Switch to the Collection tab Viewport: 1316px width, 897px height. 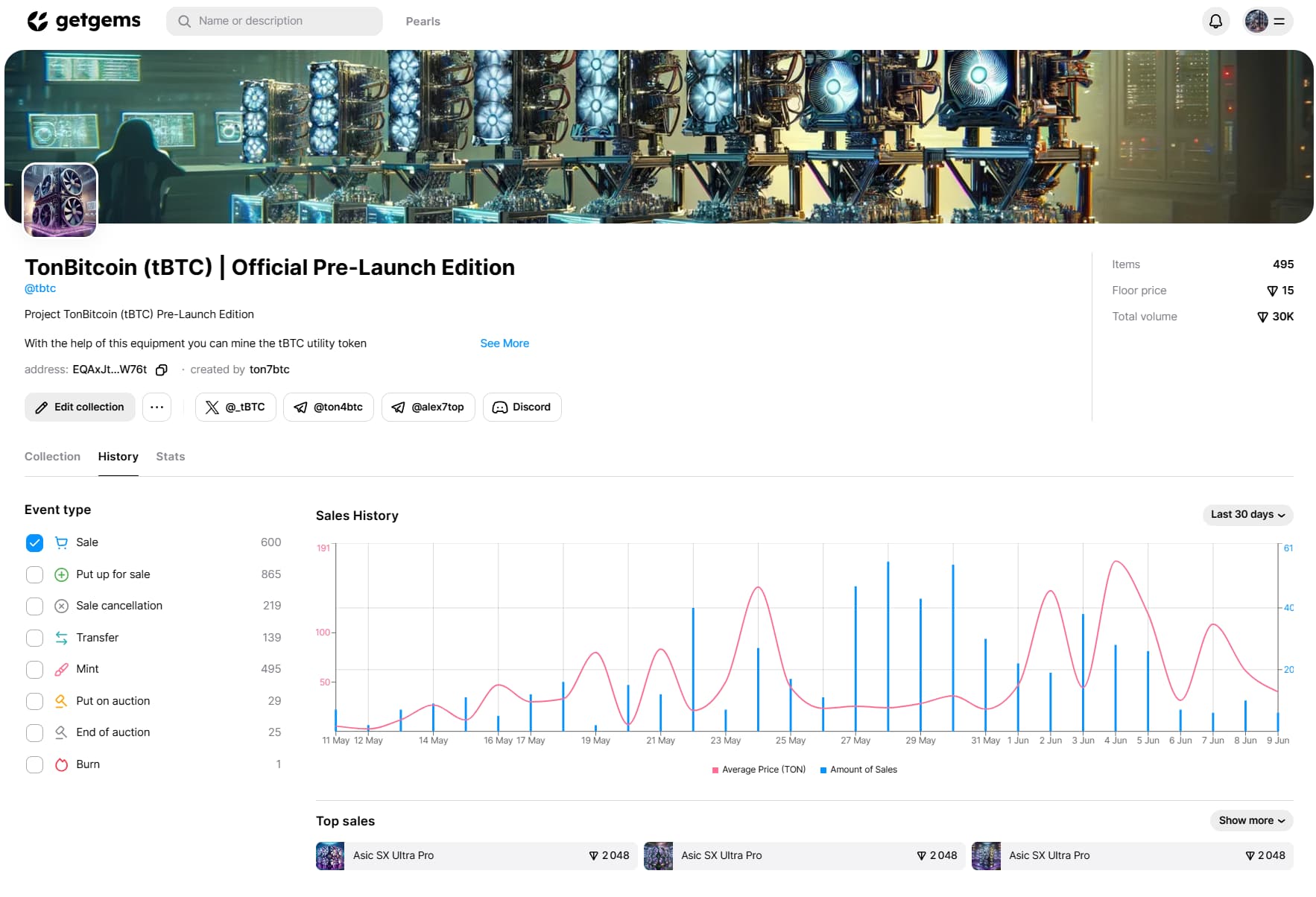click(52, 457)
